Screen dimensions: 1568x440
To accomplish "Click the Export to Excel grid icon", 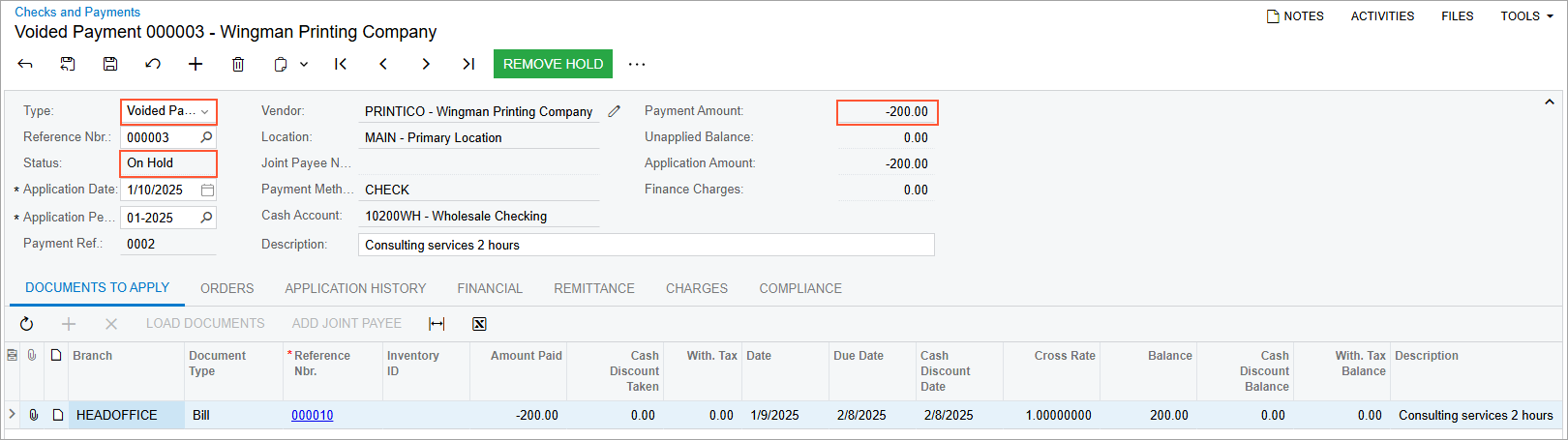I will 479,324.
